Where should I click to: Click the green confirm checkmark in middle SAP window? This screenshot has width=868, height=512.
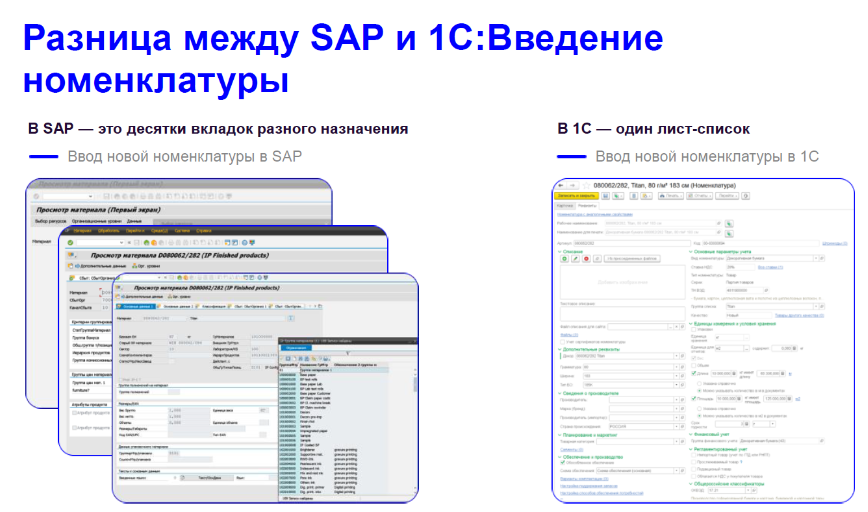(70, 243)
